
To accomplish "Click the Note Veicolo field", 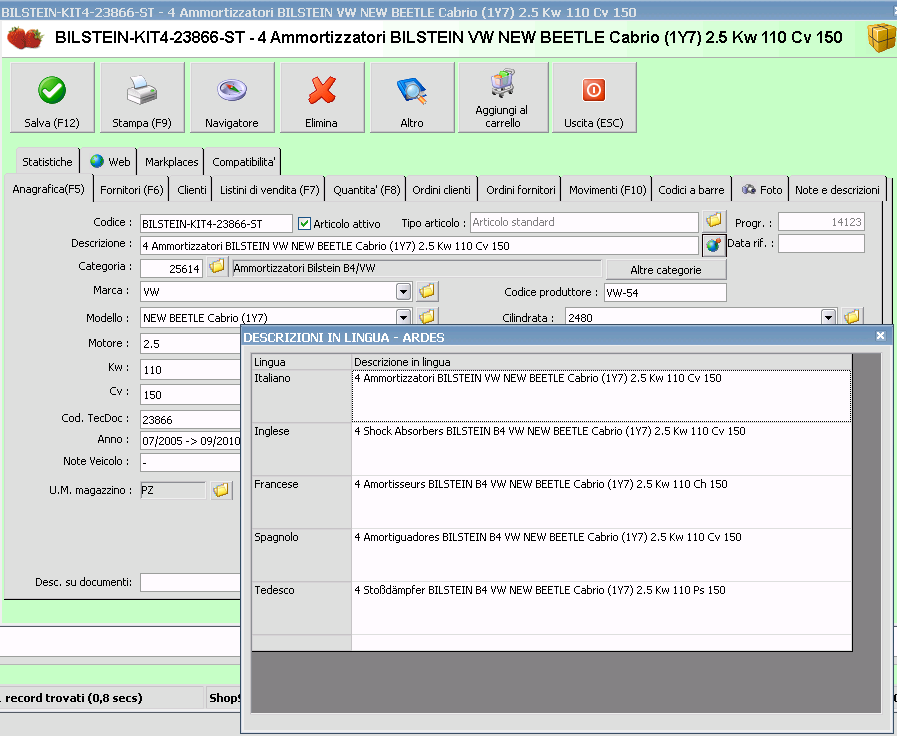I will [190, 463].
